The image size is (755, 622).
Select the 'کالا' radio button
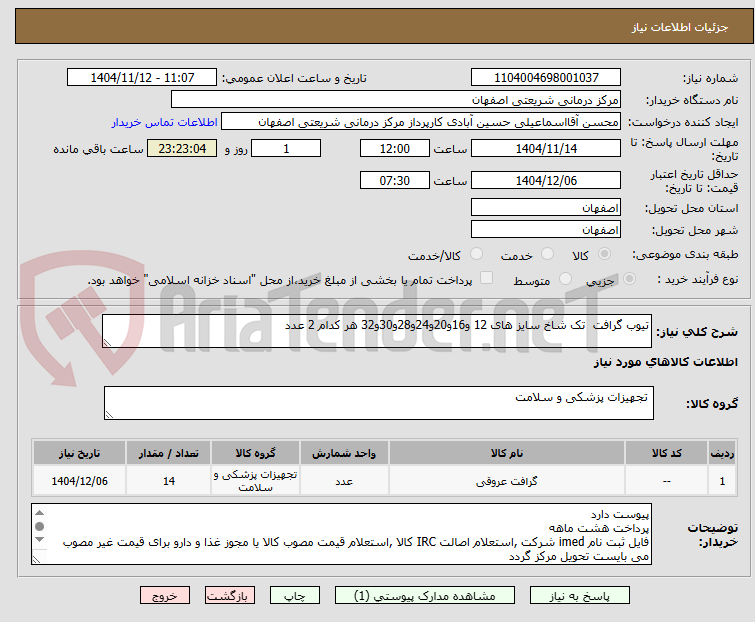click(604, 254)
